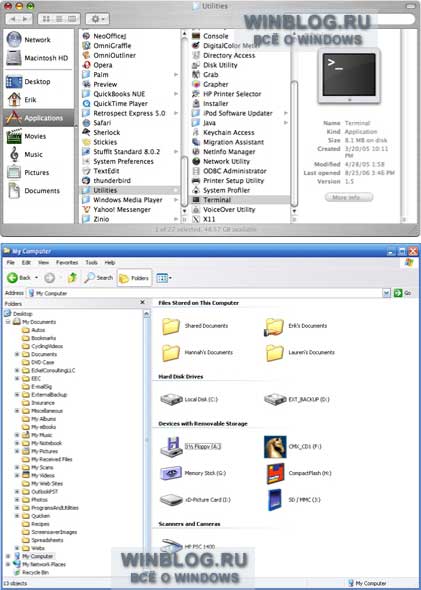
Task: Expand the ExternalBackup tree node
Action: click(x=17, y=395)
